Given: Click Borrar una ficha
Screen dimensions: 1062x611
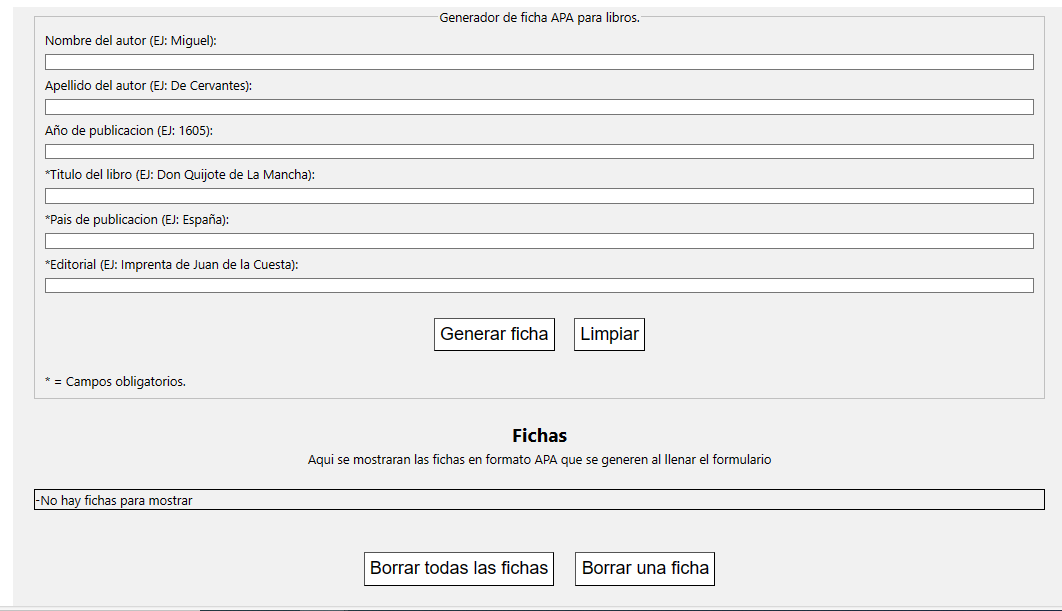Looking at the screenshot, I should pos(644,568).
